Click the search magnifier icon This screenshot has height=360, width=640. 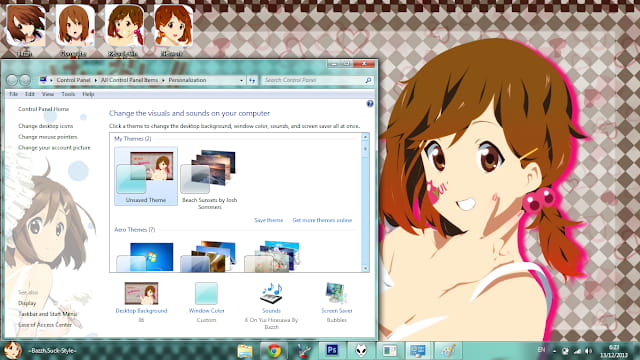pyautogui.click(x=368, y=80)
